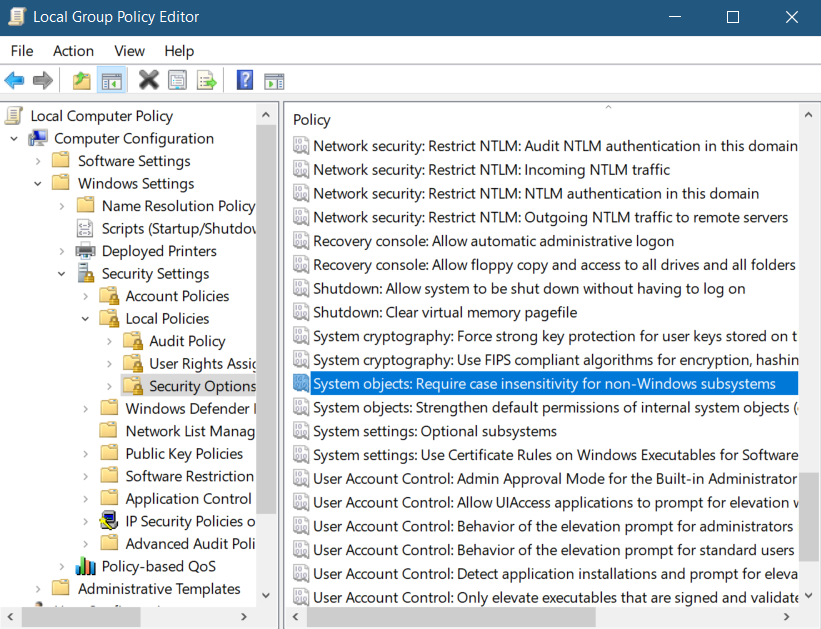The image size is (821, 629).
Task: Click the title bar app icon
Action: [17, 16]
